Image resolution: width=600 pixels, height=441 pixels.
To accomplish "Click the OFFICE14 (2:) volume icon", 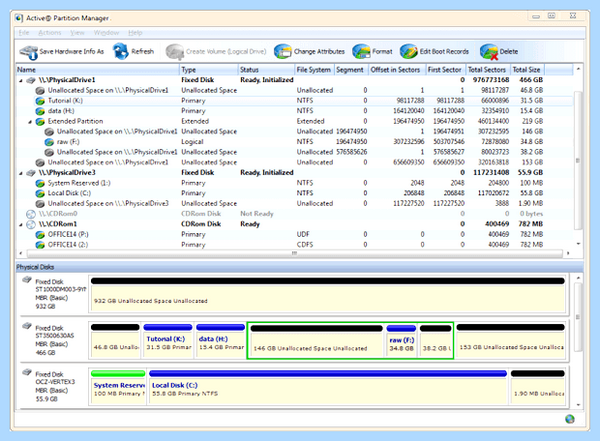I will [40, 245].
